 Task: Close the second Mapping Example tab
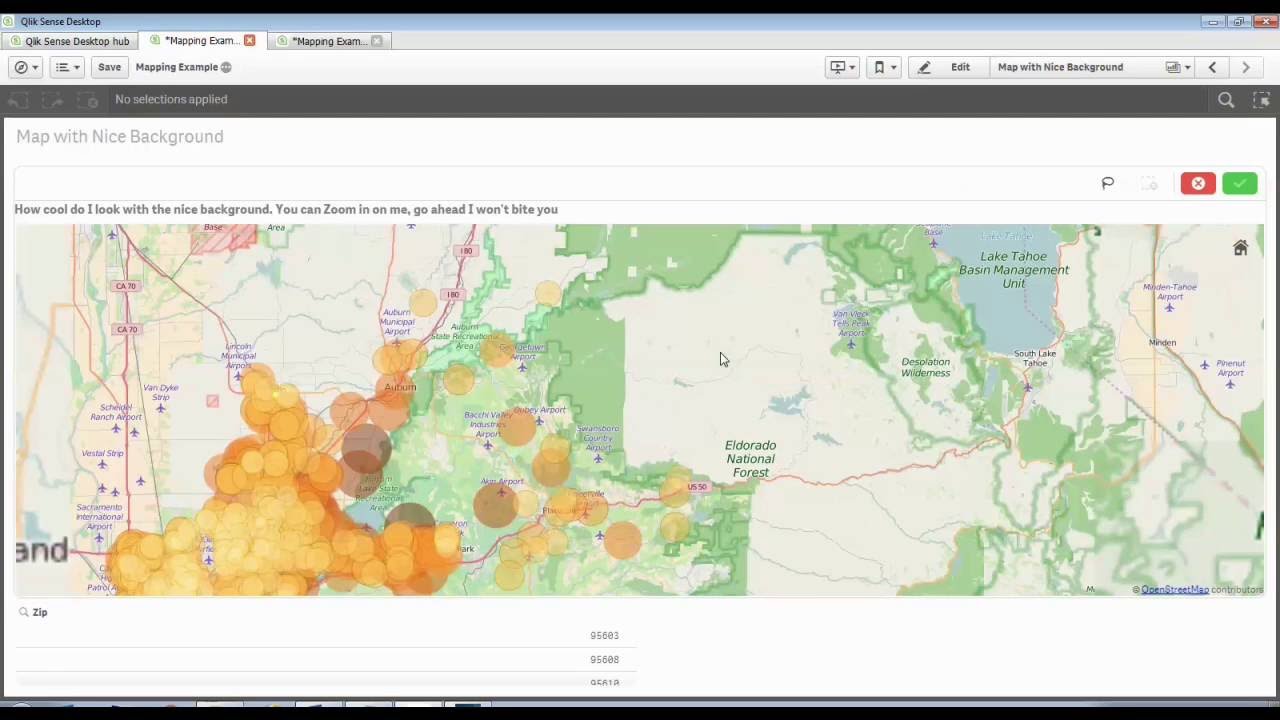[376, 41]
